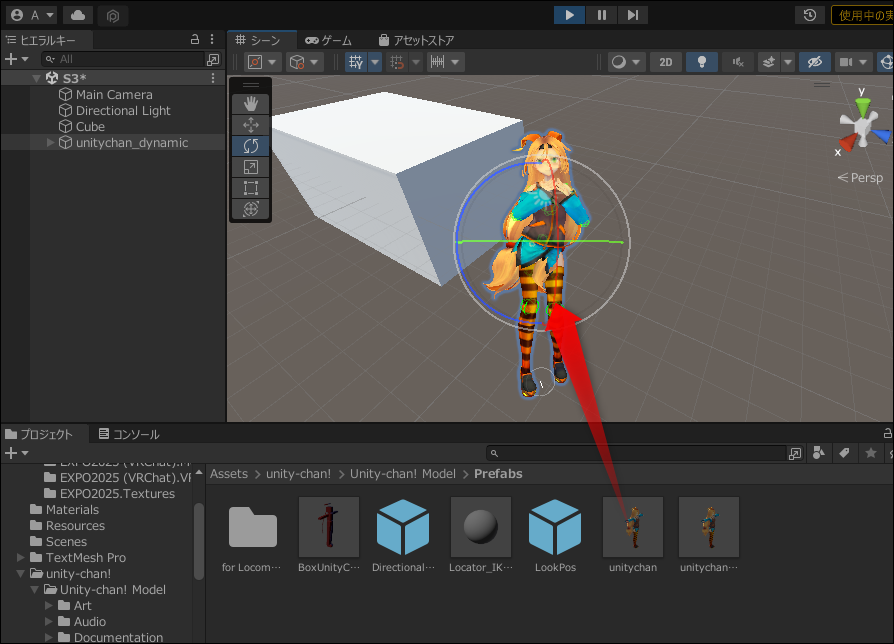Select the Scale tool

(x=251, y=167)
